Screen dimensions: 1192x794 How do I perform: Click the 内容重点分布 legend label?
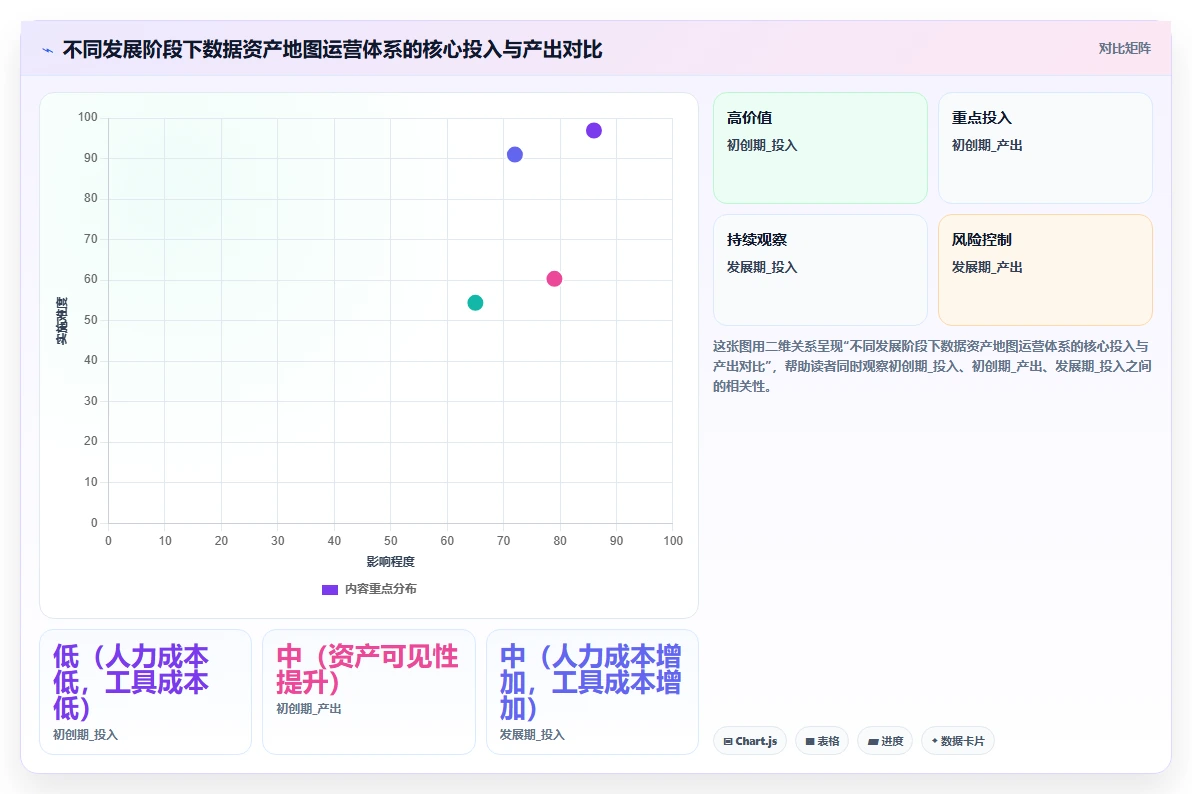click(380, 589)
